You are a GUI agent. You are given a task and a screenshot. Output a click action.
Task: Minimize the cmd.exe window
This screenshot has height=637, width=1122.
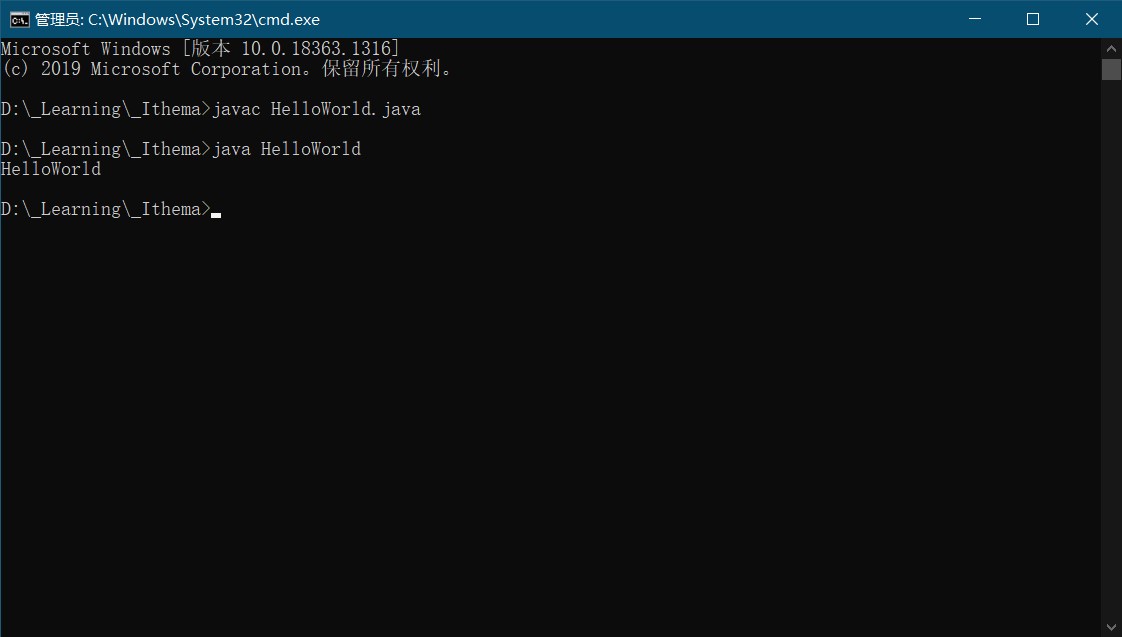975,19
